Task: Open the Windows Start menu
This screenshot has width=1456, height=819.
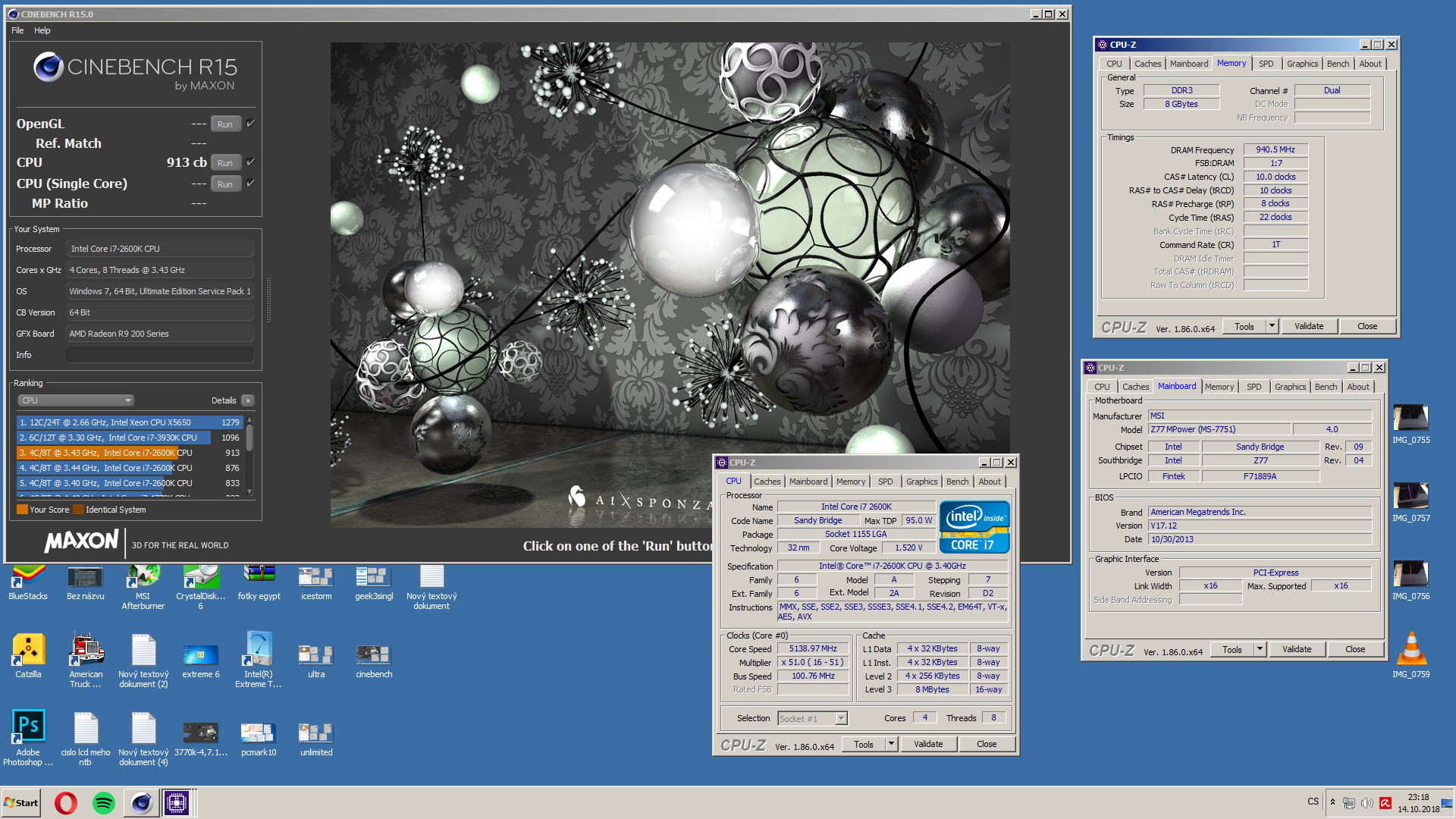Action: (21, 802)
